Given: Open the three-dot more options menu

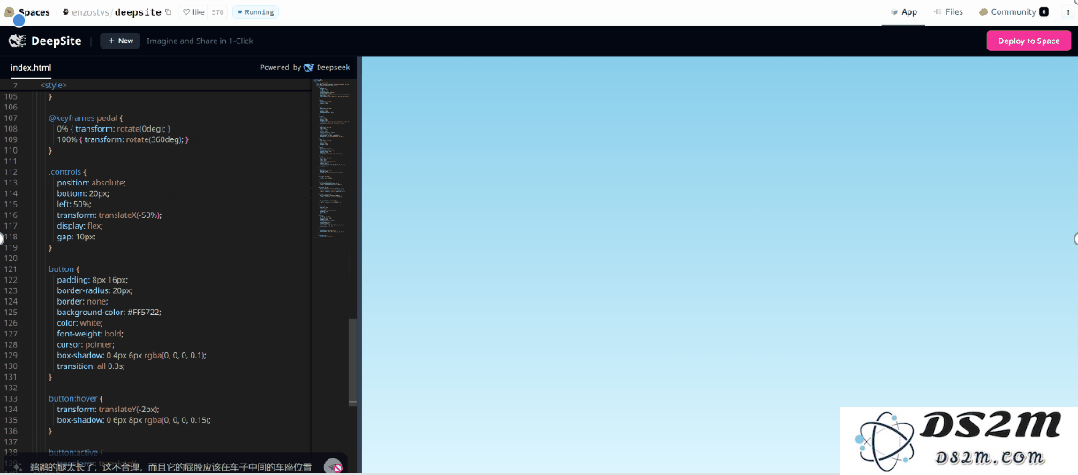Looking at the screenshot, I should pos(1067,12).
